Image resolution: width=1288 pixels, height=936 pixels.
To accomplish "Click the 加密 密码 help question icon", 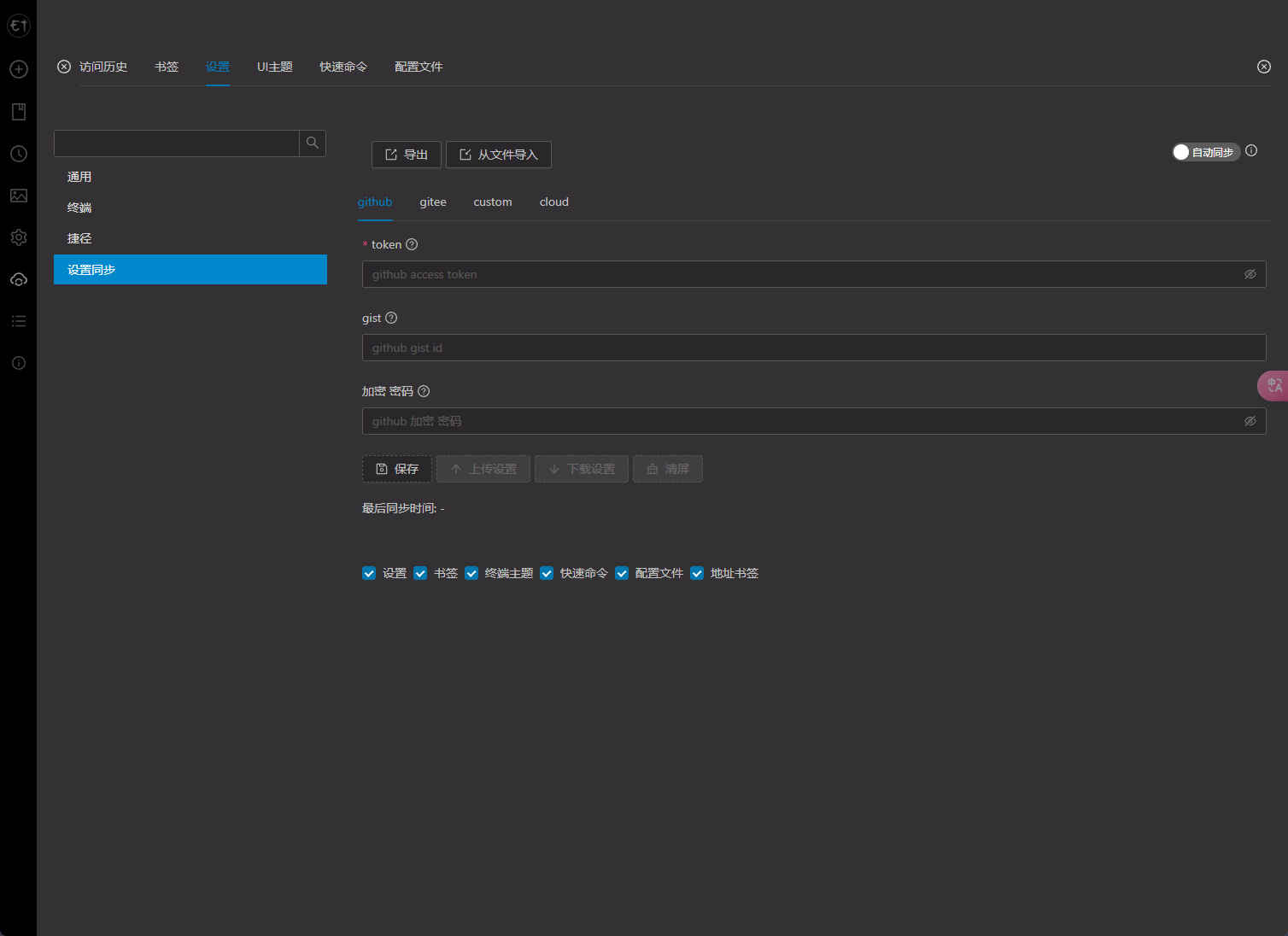I will pos(424,391).
